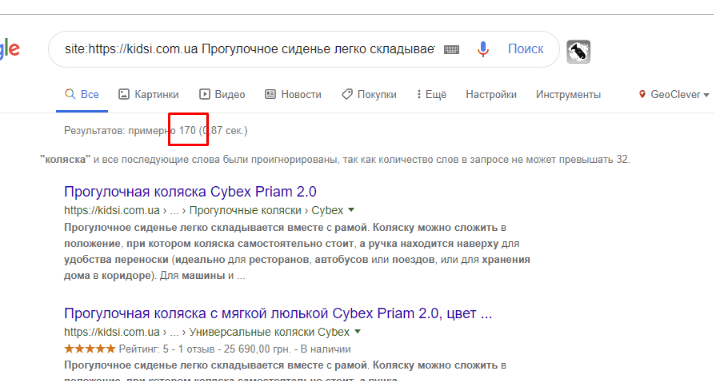The height and width of the screenshot is (381, 714).
Task: Click Рейтинг: 5 - 1 отзыв text
Action: pyautogui.click(x=167, y=349)
